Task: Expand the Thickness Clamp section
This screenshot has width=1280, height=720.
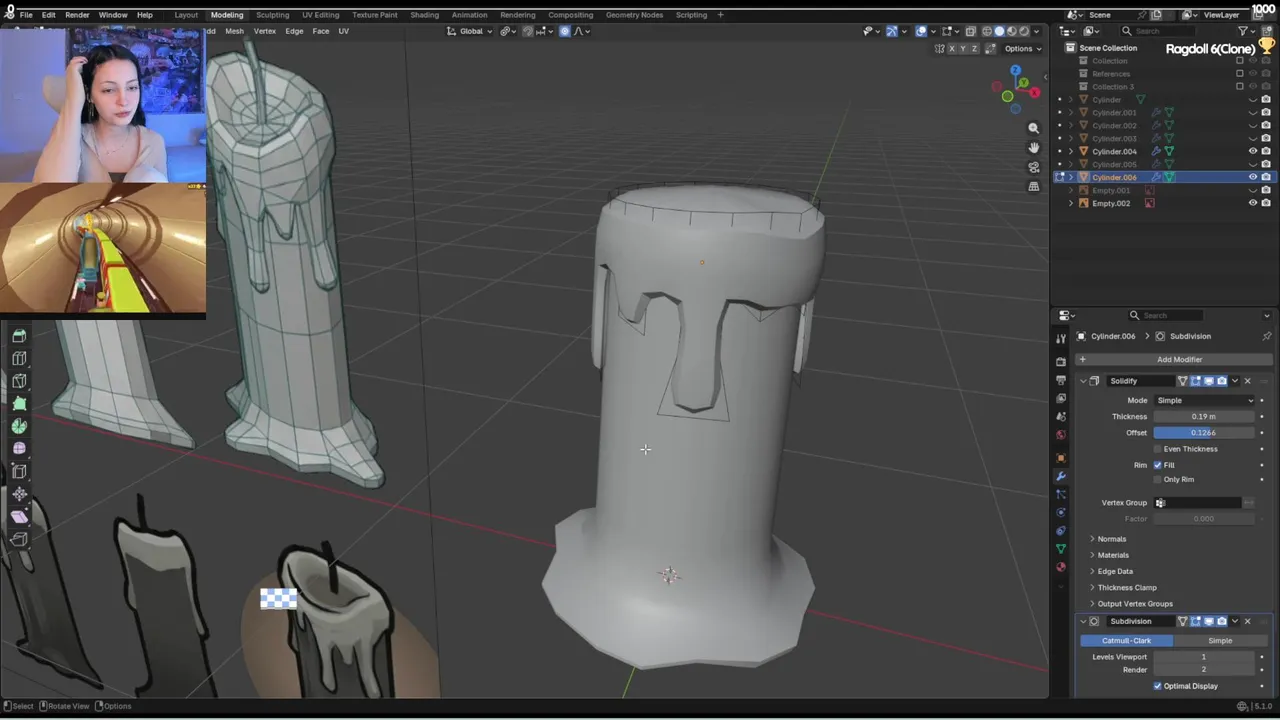Action: [x=1127, y=587]
